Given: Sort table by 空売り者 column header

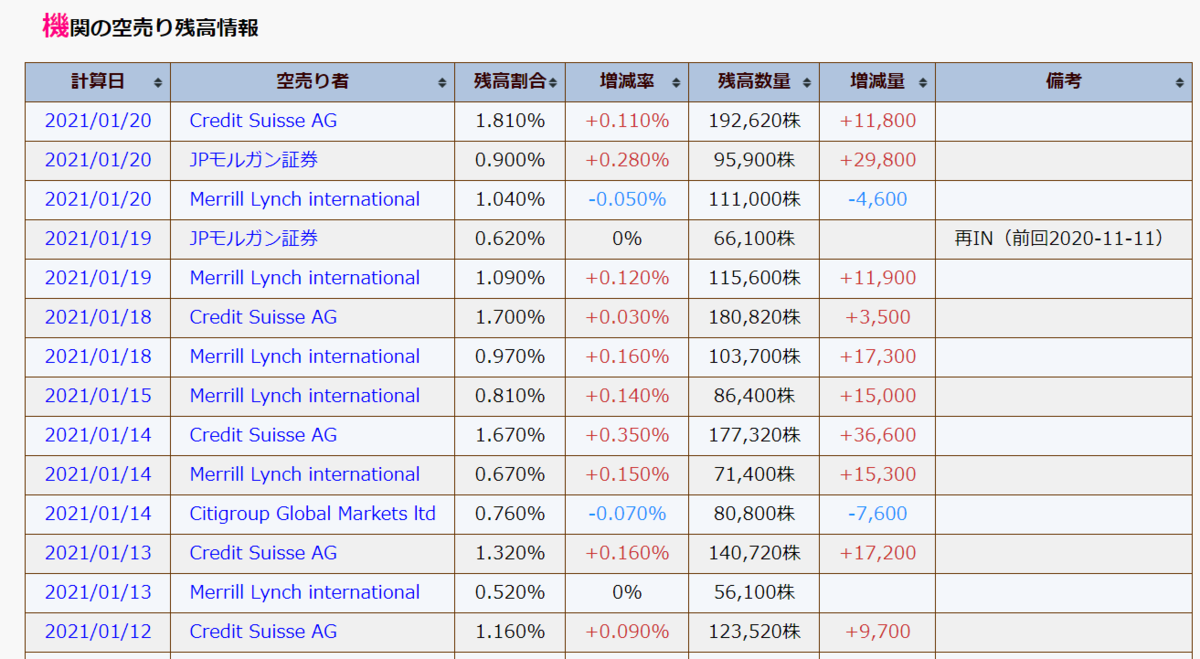Looking at the screenshot, I should pos(313,82).
